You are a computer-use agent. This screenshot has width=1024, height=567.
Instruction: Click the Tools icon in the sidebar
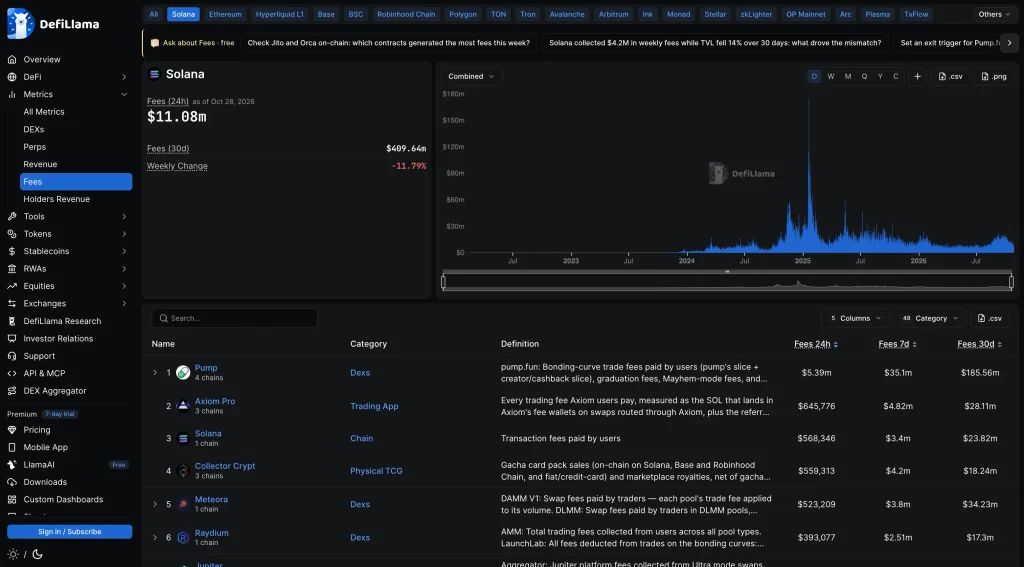pos(12,216)
